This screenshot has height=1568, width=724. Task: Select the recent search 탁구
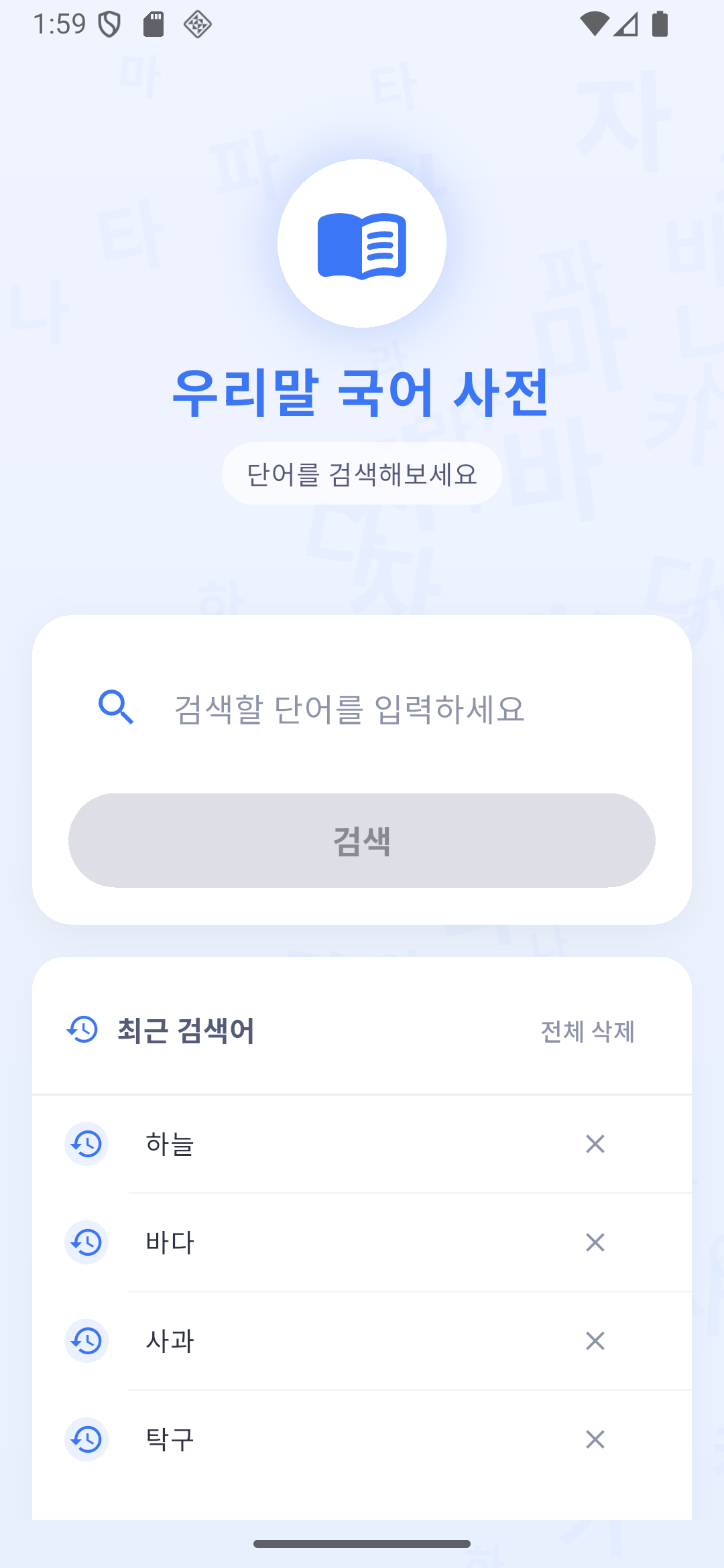coord(362,1439)
